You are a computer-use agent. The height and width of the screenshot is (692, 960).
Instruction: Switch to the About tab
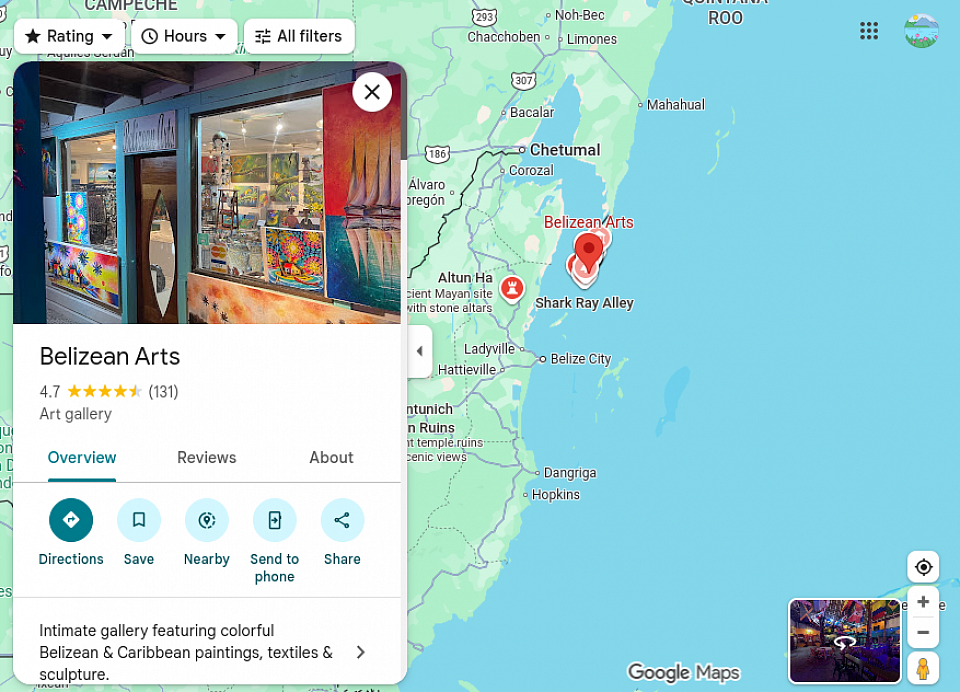[x=331, y=457]
